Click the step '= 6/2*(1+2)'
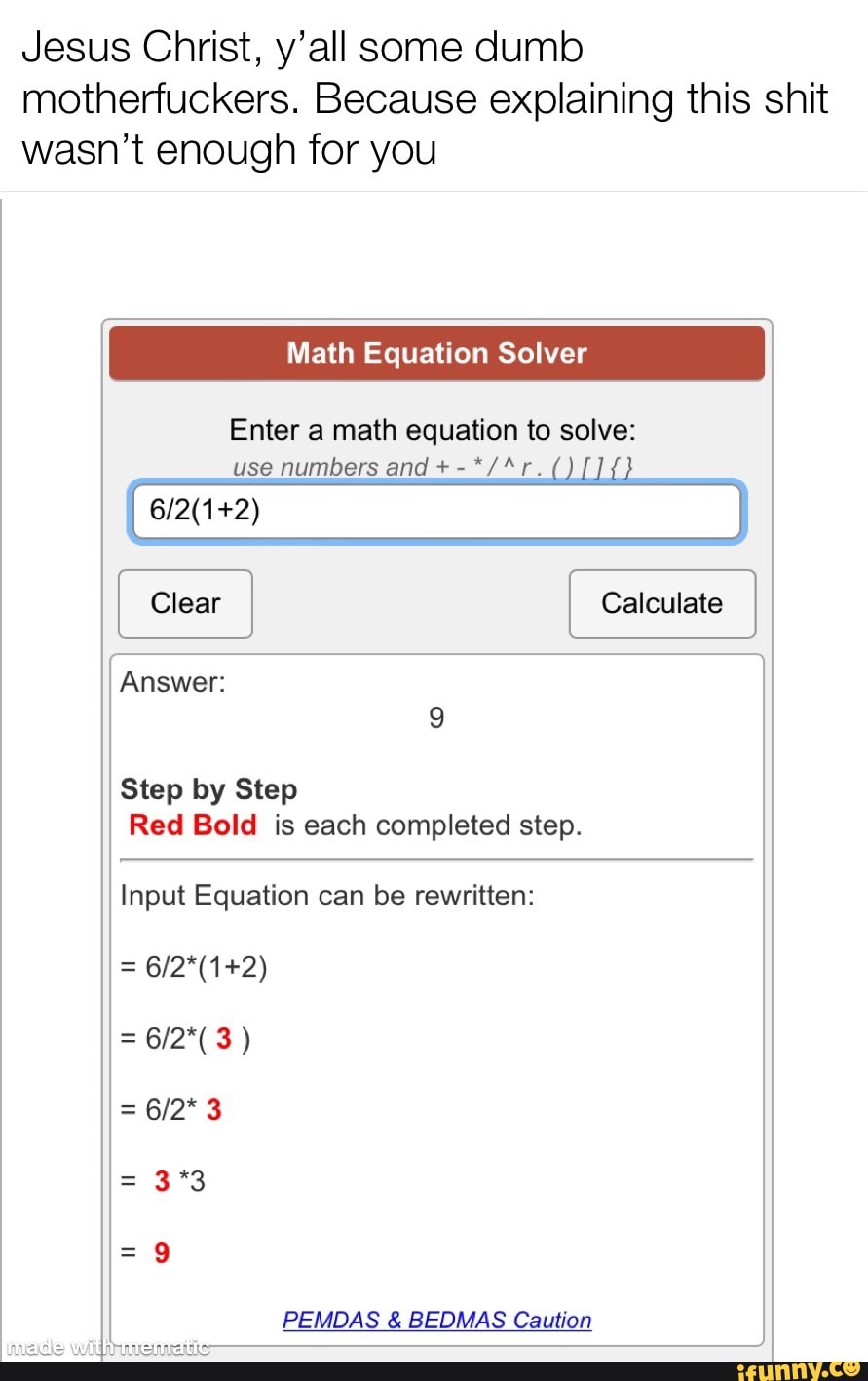The height and width of the screenshot is (1381, 868). pos(194,967)
